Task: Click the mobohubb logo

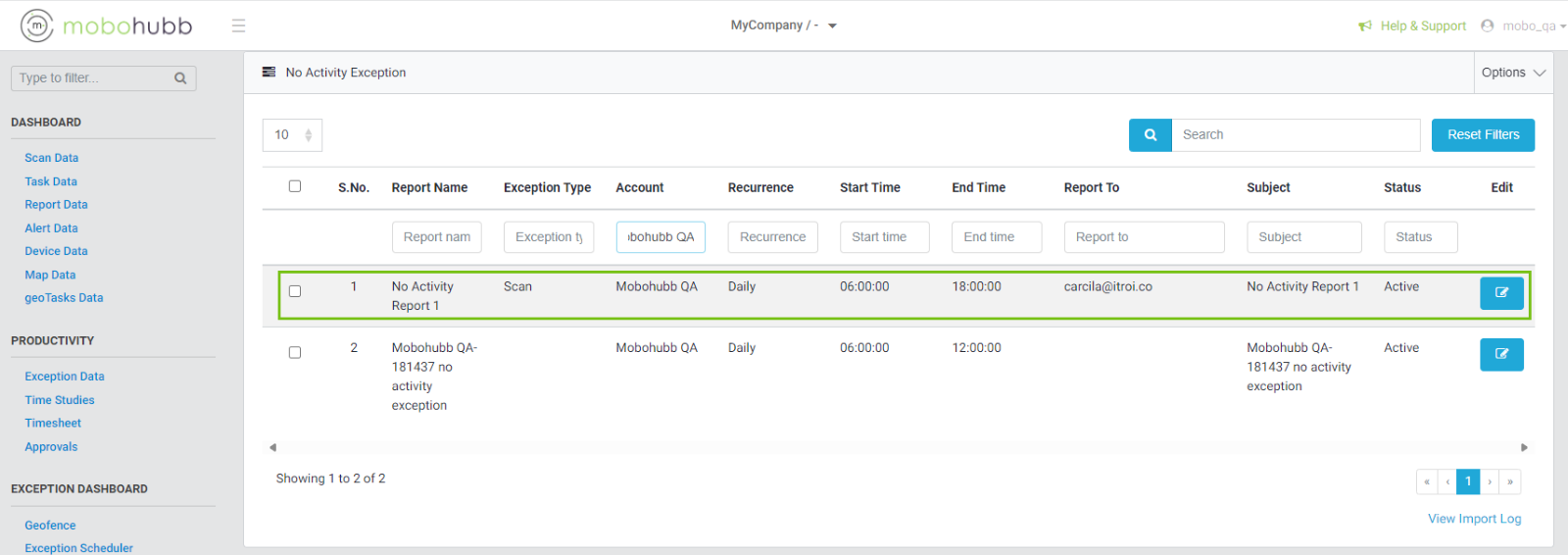Action: click(x=107, y=25)
